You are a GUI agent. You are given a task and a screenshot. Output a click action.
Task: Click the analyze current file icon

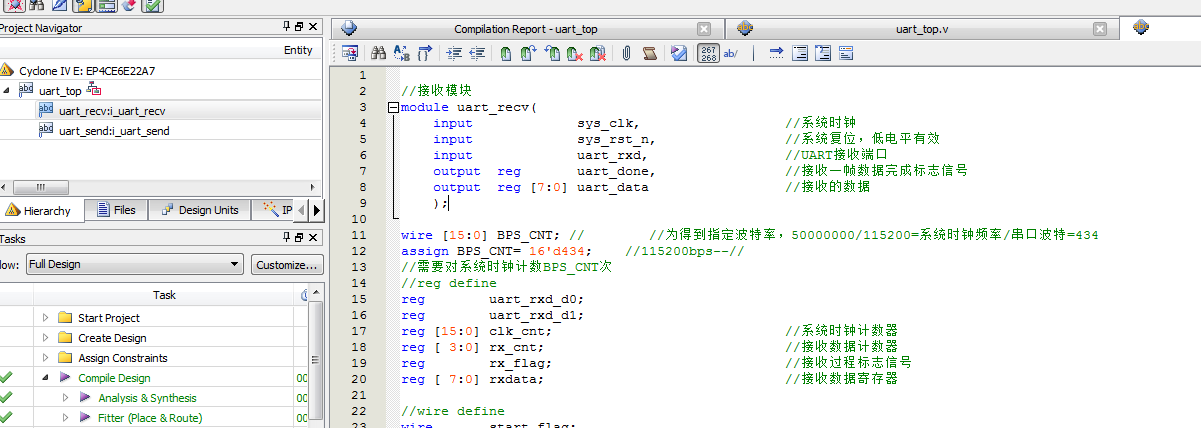(x=679, y=53)
